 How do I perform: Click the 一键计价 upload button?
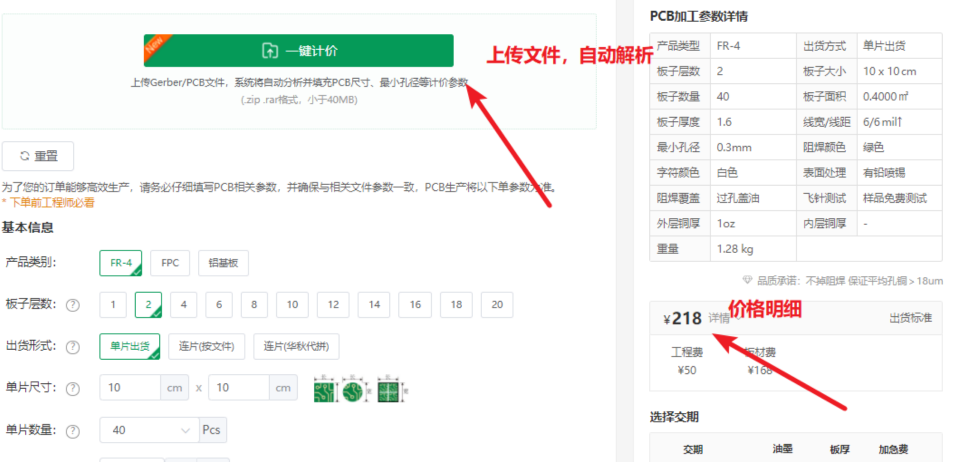297,51
